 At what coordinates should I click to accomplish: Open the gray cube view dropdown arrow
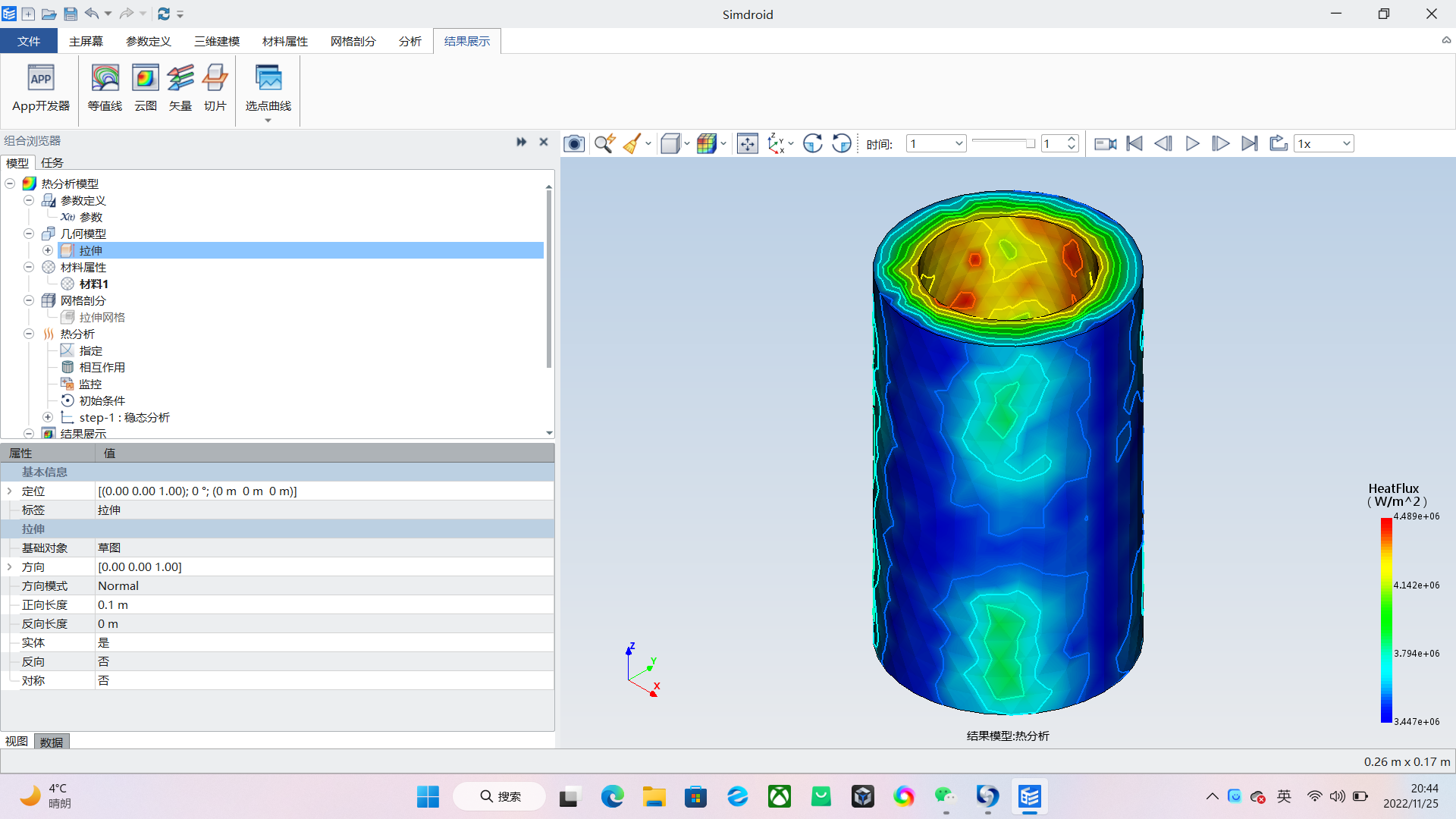(x=687, y=143)
